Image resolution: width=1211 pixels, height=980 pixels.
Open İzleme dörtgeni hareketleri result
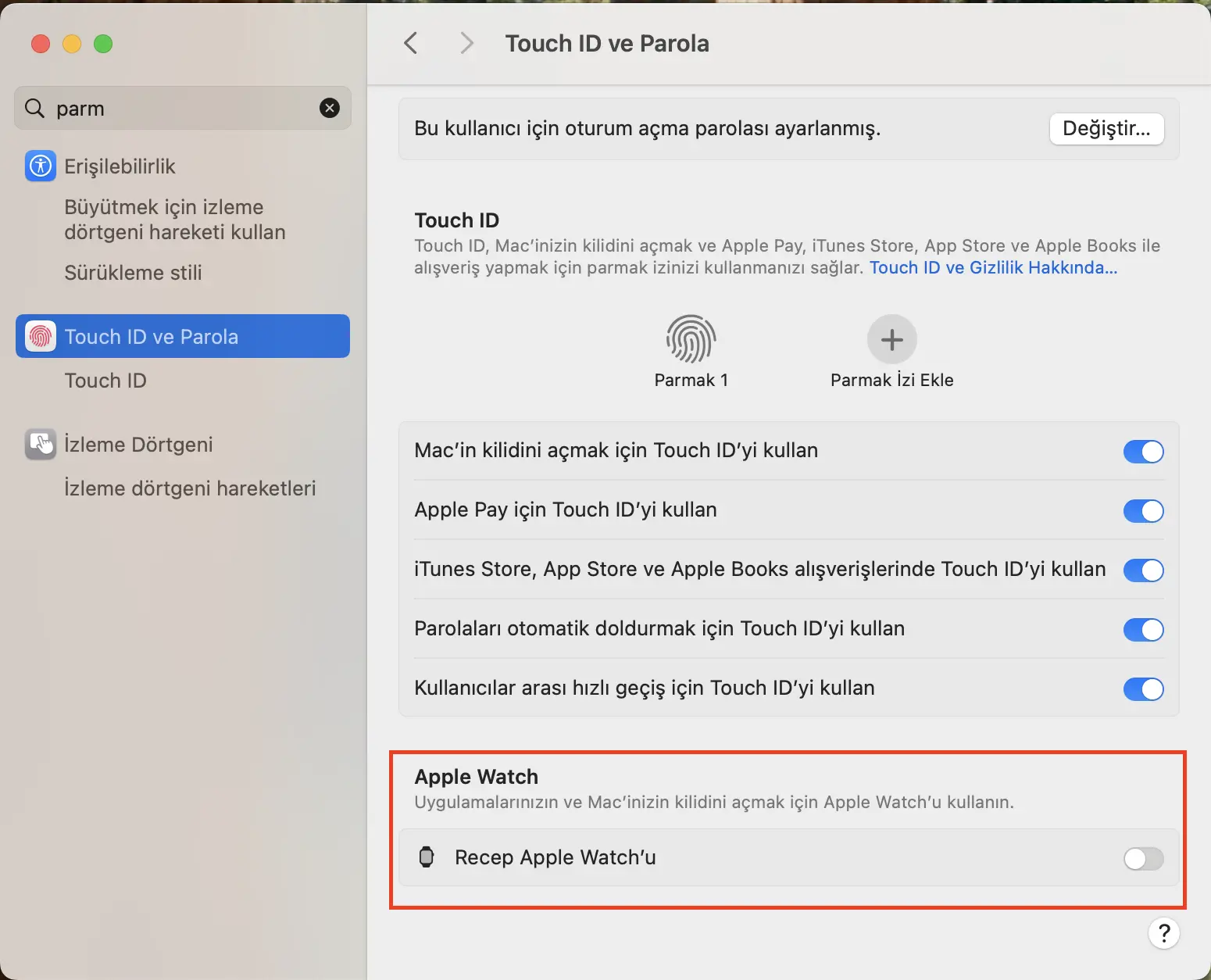coord(190,488)
